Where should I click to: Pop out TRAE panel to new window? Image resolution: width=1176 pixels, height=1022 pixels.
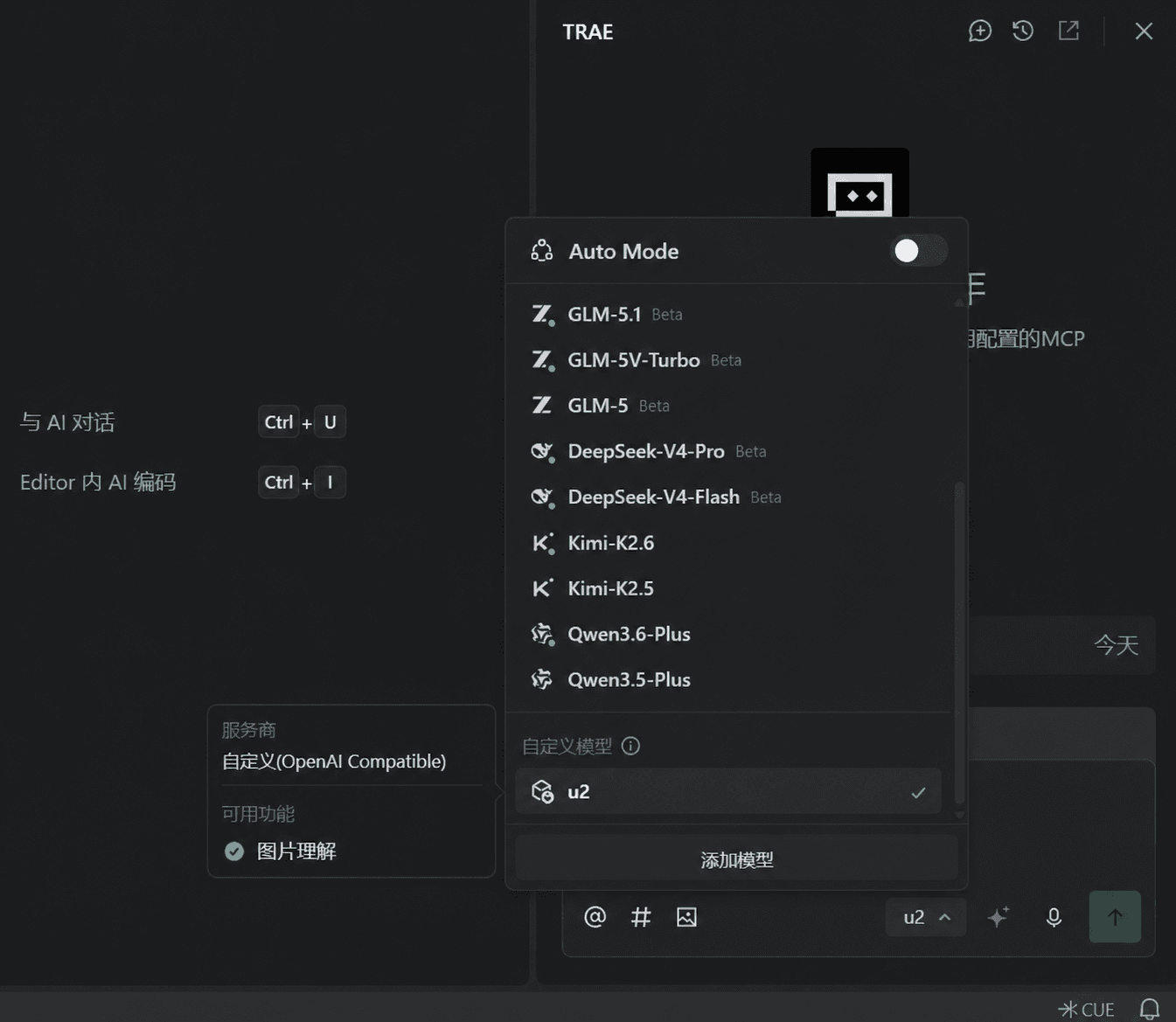[x=1068, y=31]
